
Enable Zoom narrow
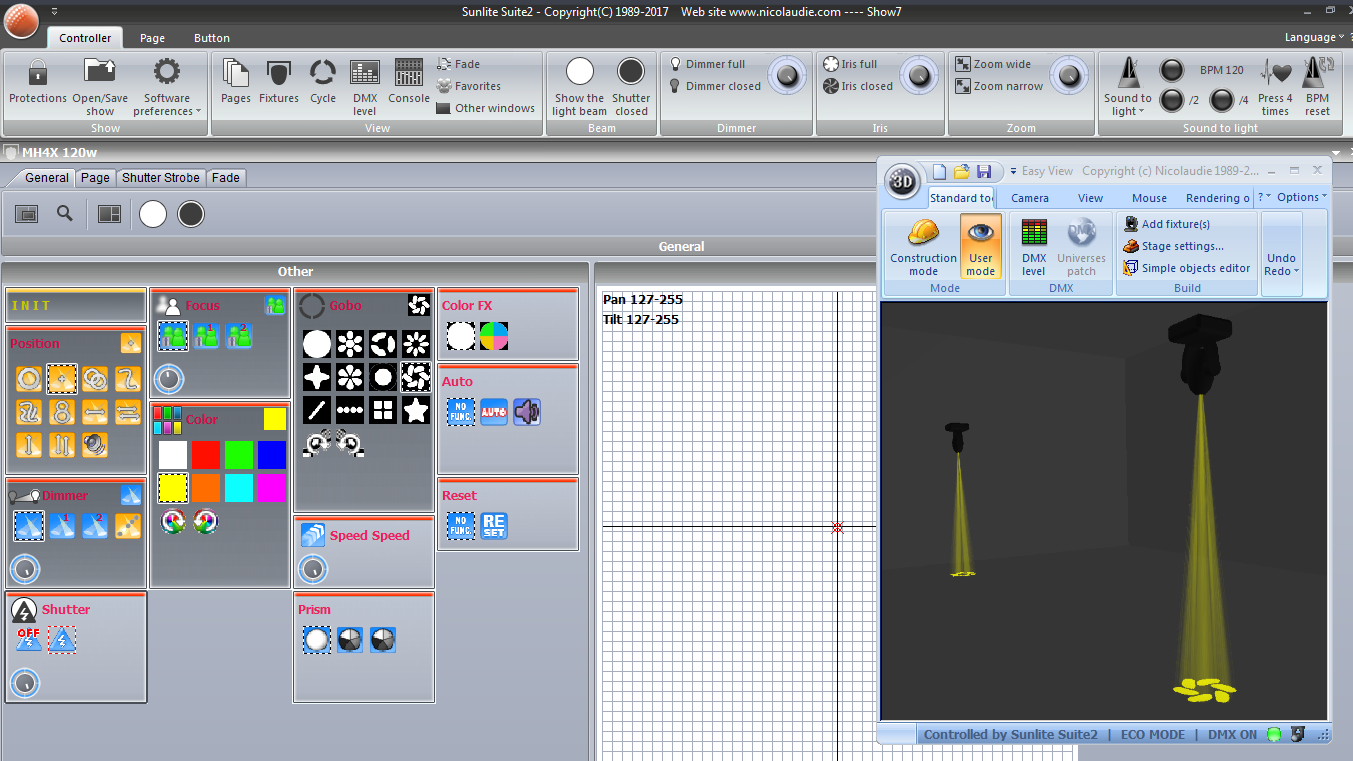click(x=1000, y=86)
